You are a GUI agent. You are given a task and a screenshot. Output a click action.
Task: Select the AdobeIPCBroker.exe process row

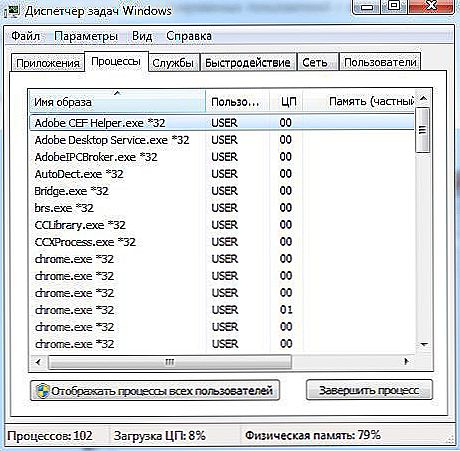click(x=222, y=157)
